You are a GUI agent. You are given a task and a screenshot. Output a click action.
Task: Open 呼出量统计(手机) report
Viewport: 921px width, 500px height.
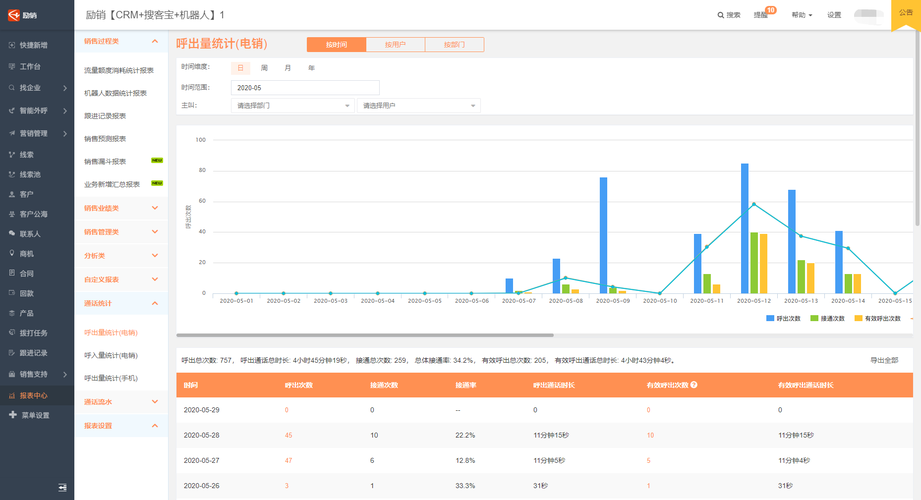[x=110, y=378]
